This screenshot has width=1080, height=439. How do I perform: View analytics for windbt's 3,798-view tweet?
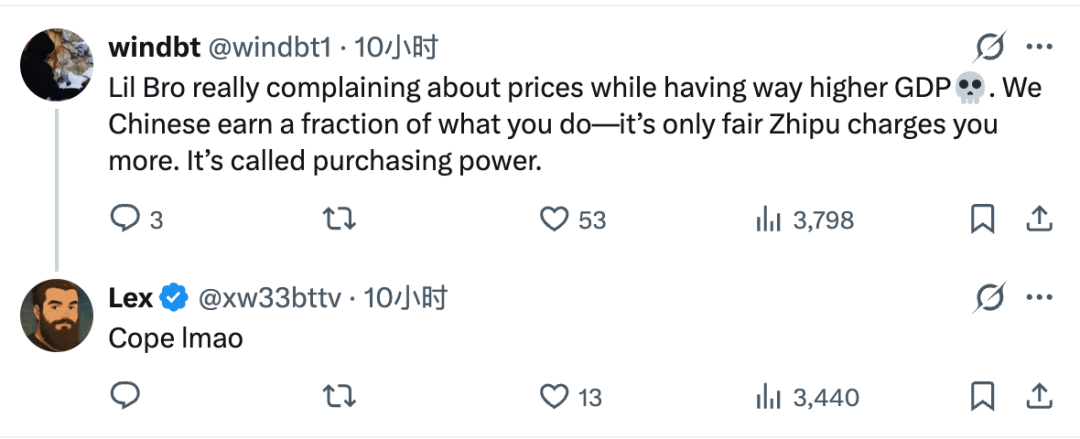pyautogui.click(x=768, y=219)
